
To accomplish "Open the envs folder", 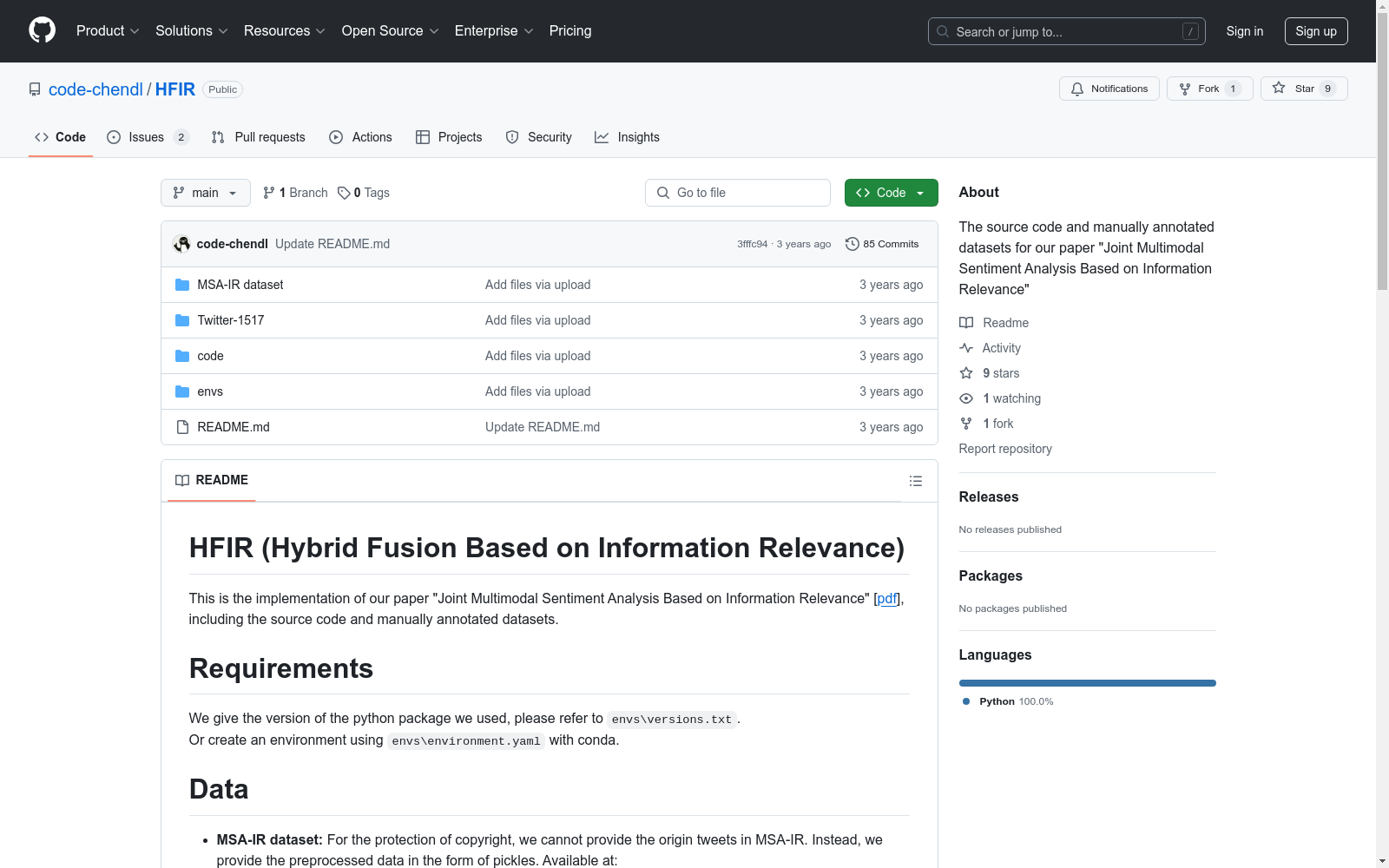I will tap(209, 391).
